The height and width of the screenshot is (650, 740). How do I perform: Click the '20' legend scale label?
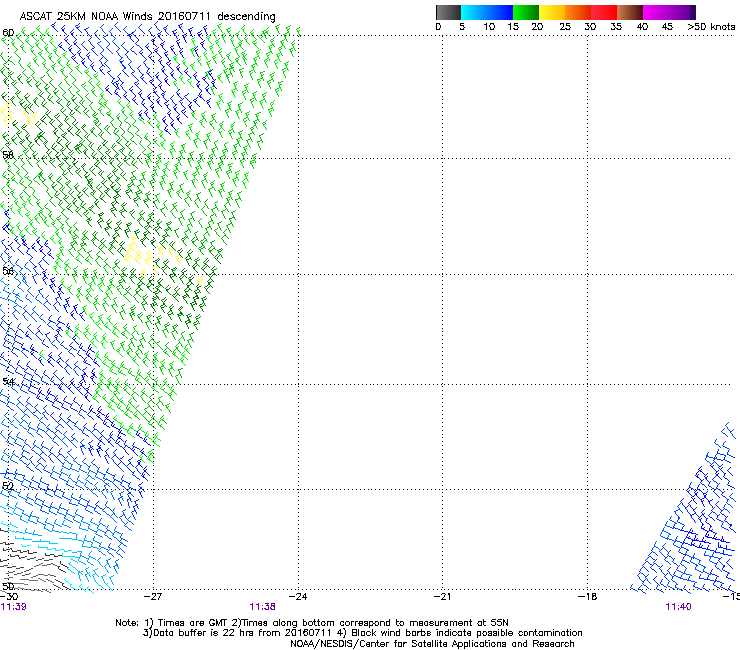[537, 27]
